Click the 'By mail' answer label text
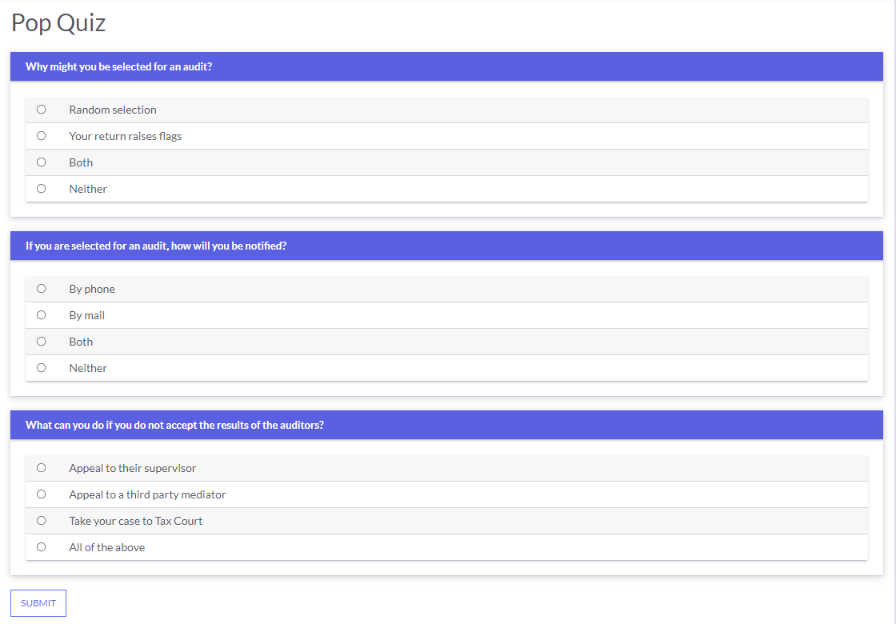 87,315
